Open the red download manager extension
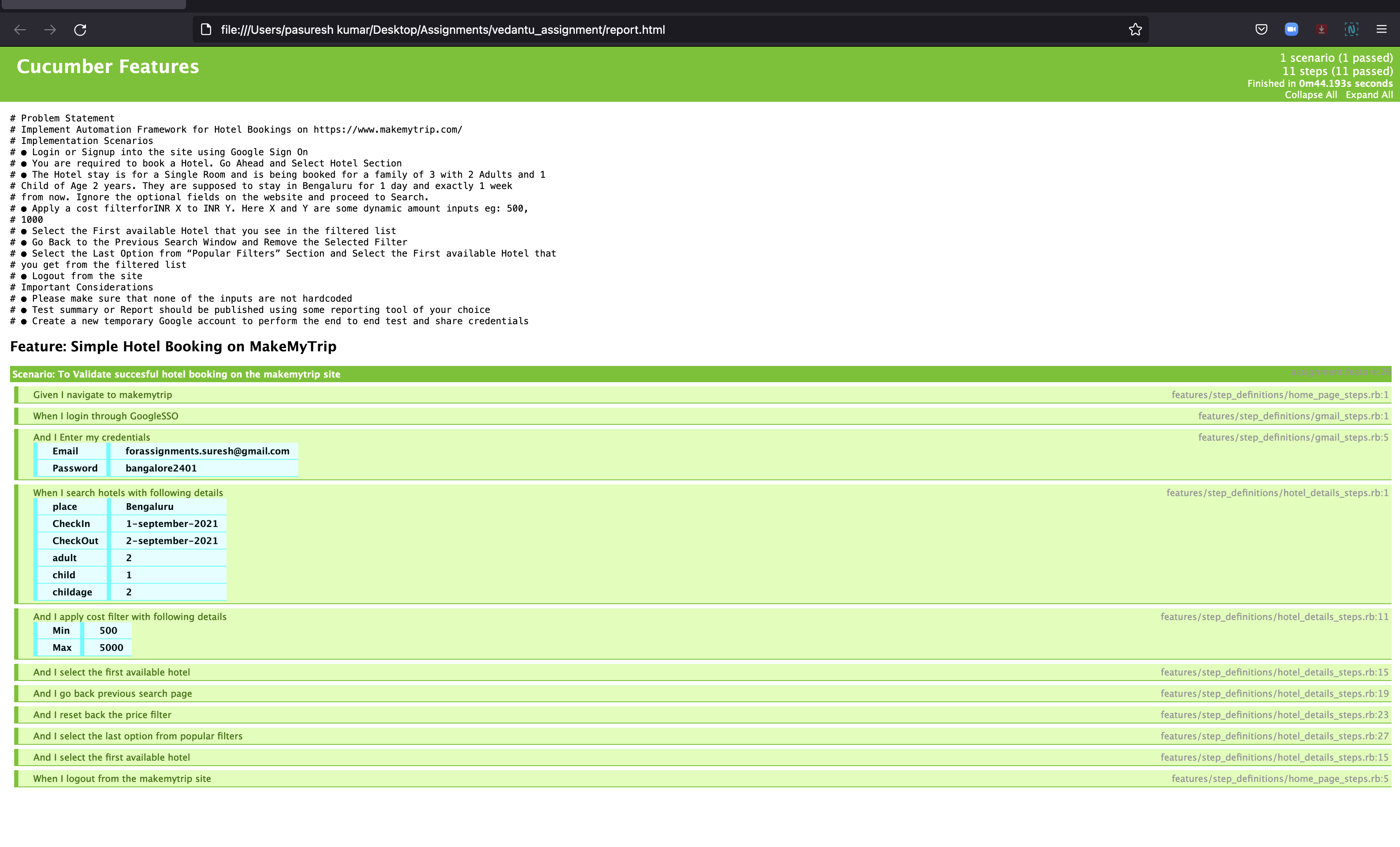 pos(1321,29)
